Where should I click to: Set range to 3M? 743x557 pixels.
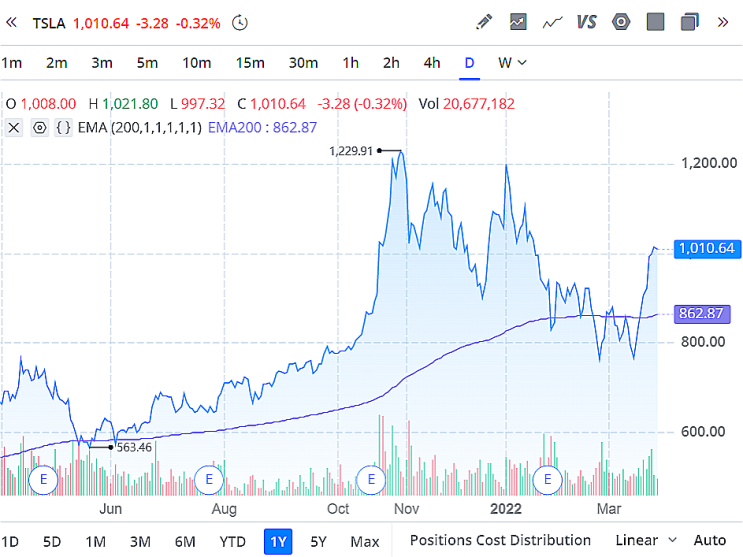click(x=140, y=541)
